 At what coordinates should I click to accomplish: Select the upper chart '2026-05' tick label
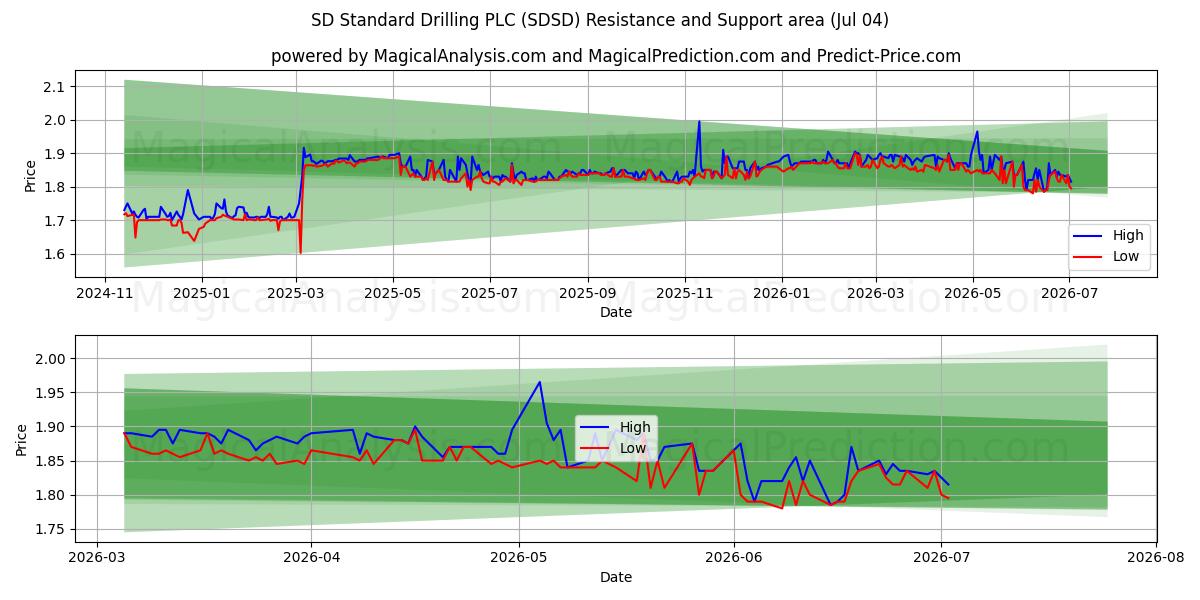[x=973, y=295]
